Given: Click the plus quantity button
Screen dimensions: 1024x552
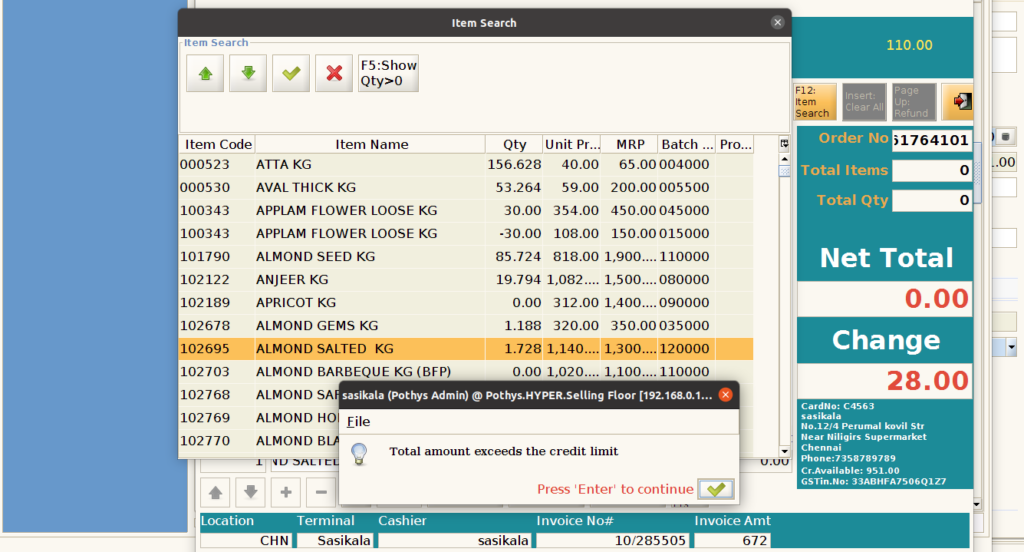Looking at the screenshot, I should (286, 492).
